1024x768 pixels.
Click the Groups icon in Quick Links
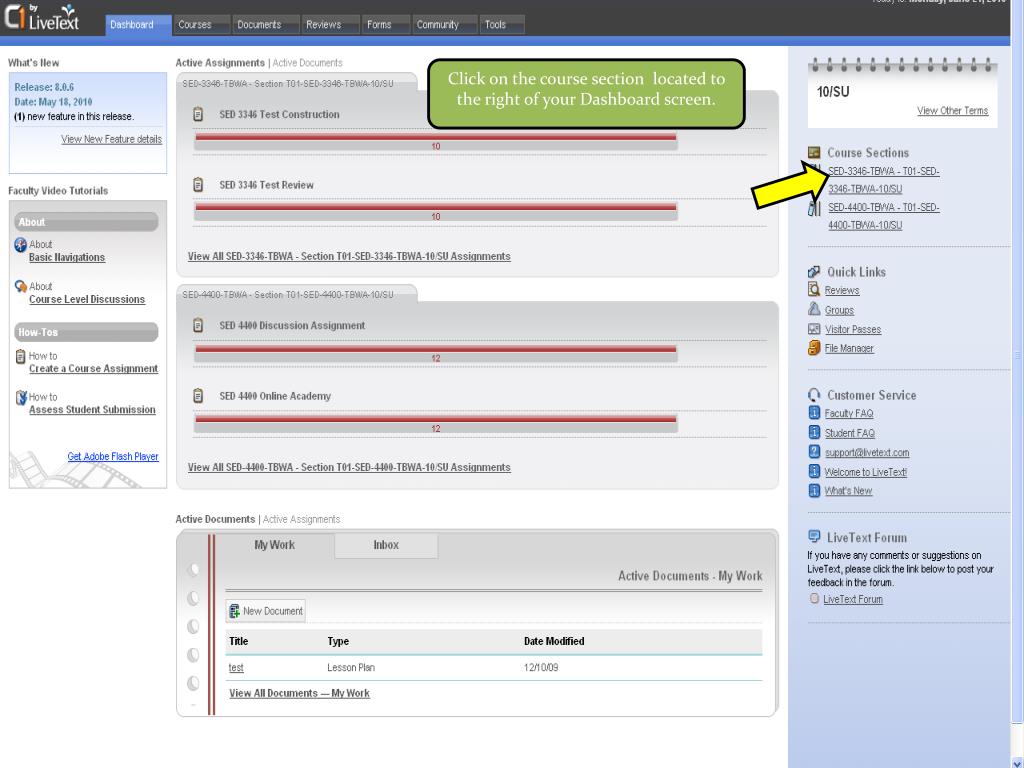[x=814, y=309]
